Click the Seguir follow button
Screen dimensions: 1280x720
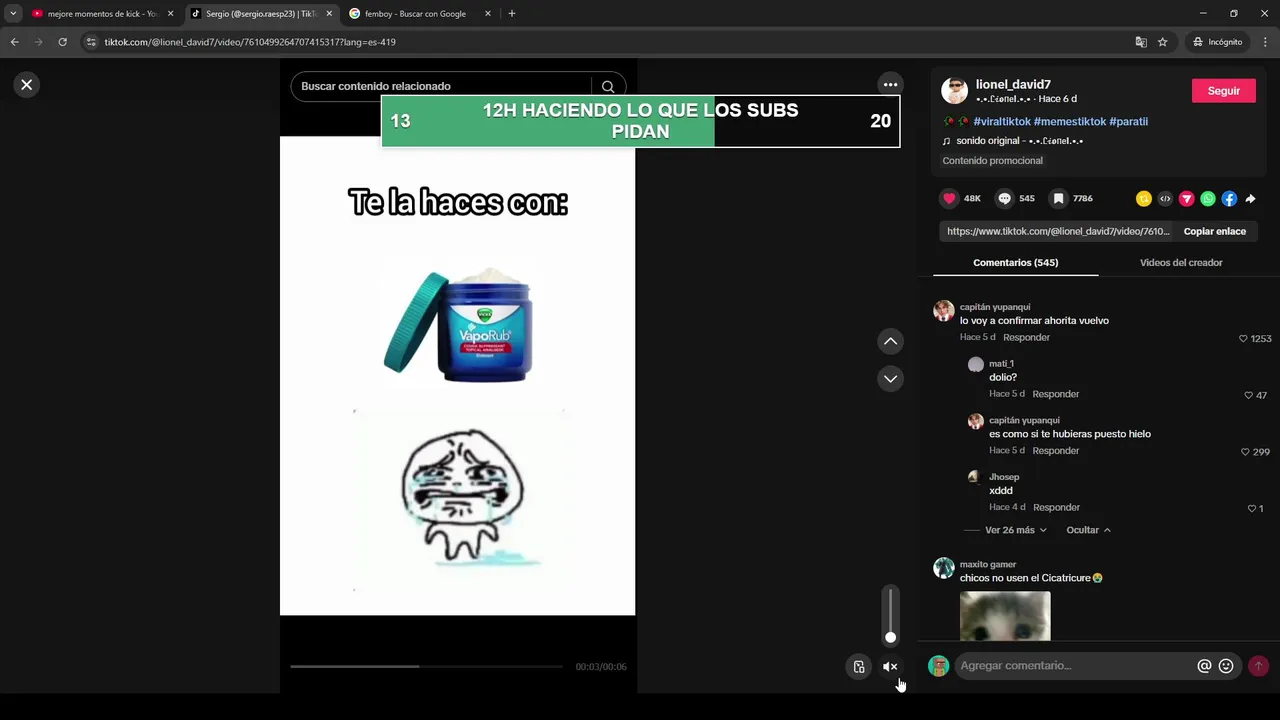(x=1224, y=91)
